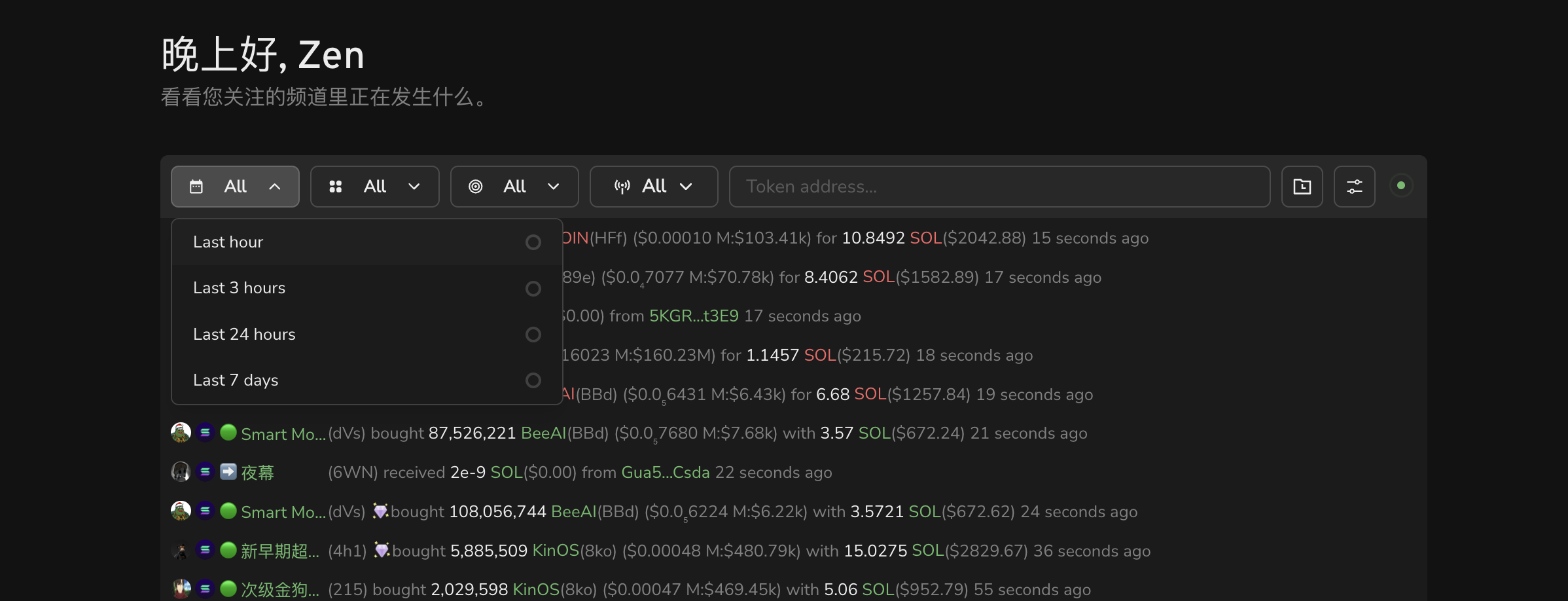Open the 5KGR...t3E9 address link
The width and height of the screenshot is (1568, 601).
click(693, 316)
